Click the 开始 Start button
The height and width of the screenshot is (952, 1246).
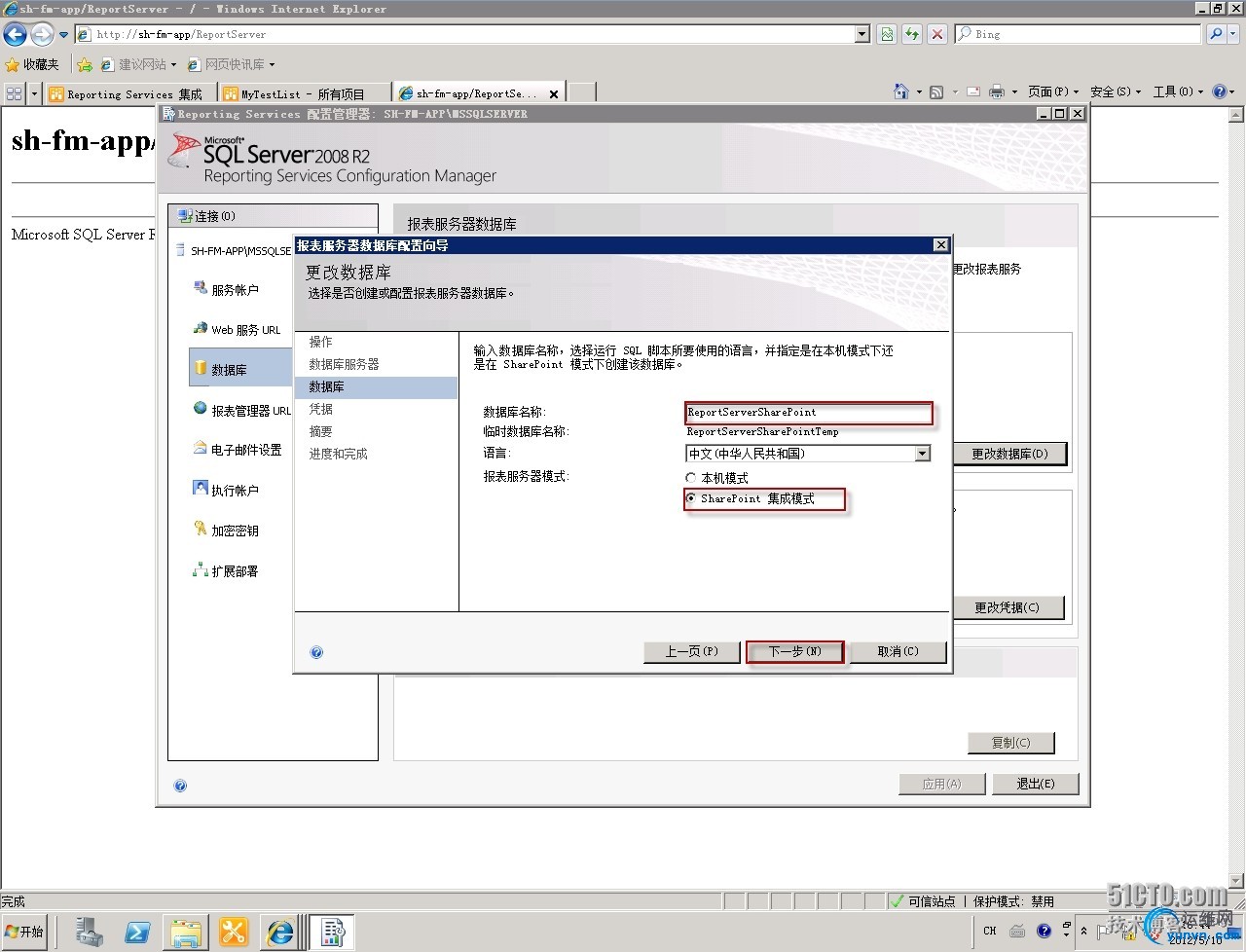pyautogui.click(x=24, y=932)
